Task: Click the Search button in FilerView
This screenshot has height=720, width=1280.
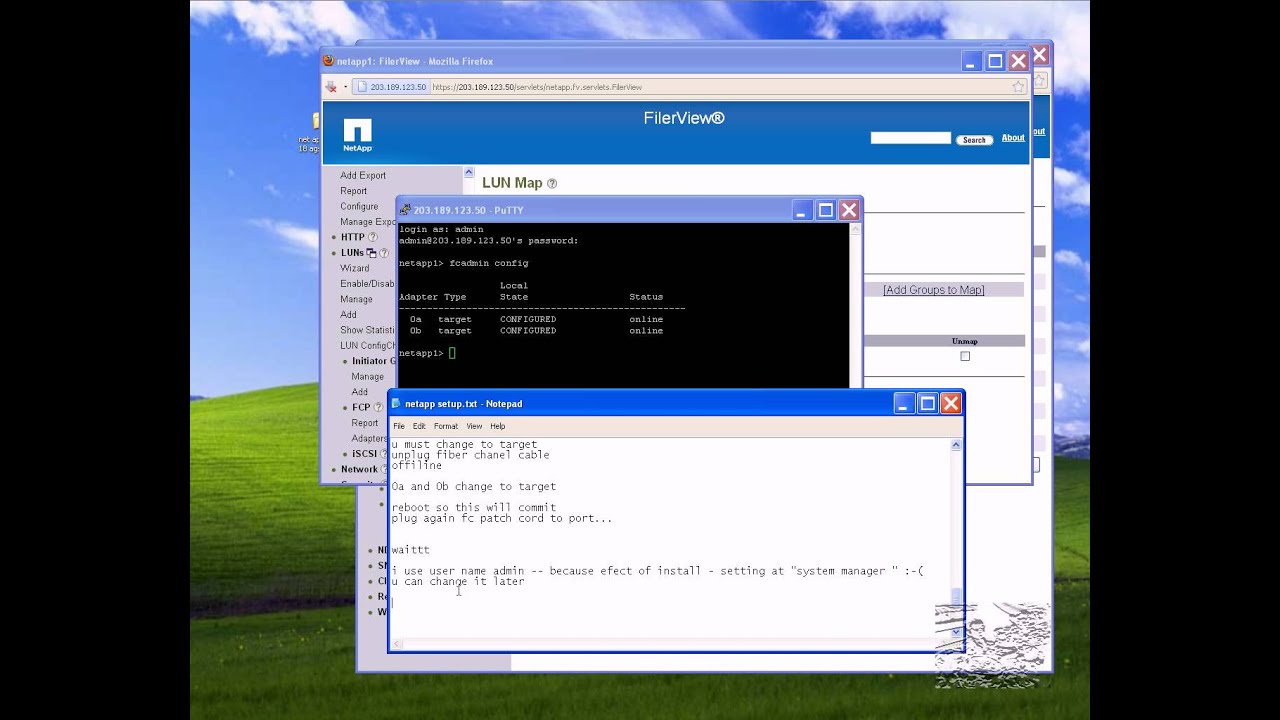Action: (x=974, y=140)
